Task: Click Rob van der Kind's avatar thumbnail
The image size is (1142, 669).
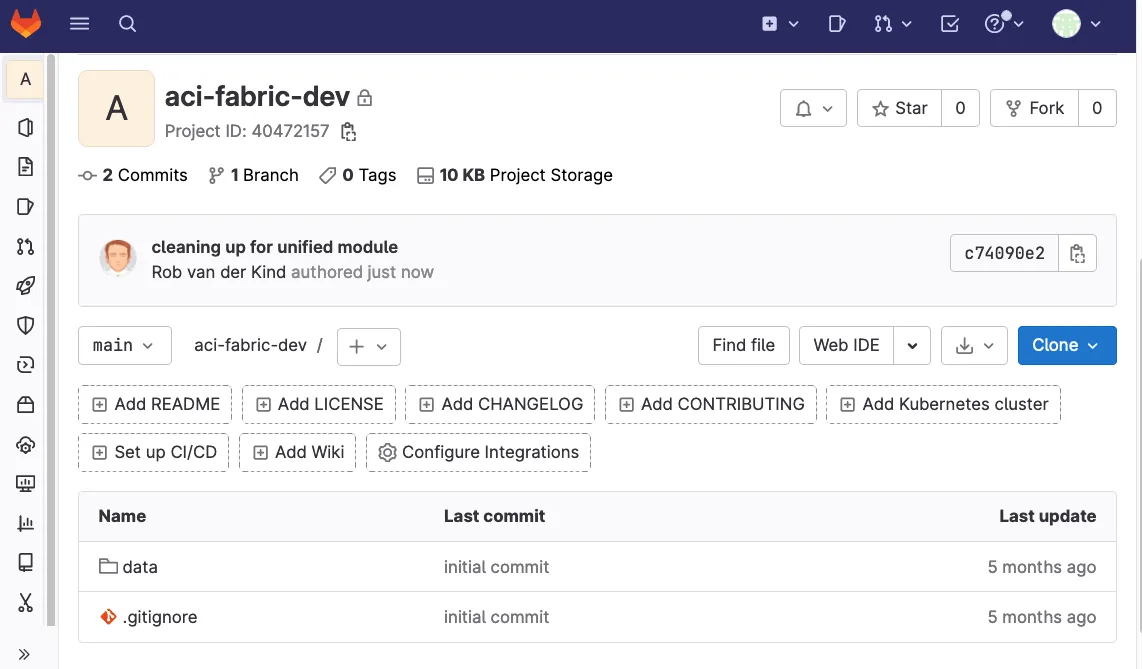Action: tap(118, 258)
